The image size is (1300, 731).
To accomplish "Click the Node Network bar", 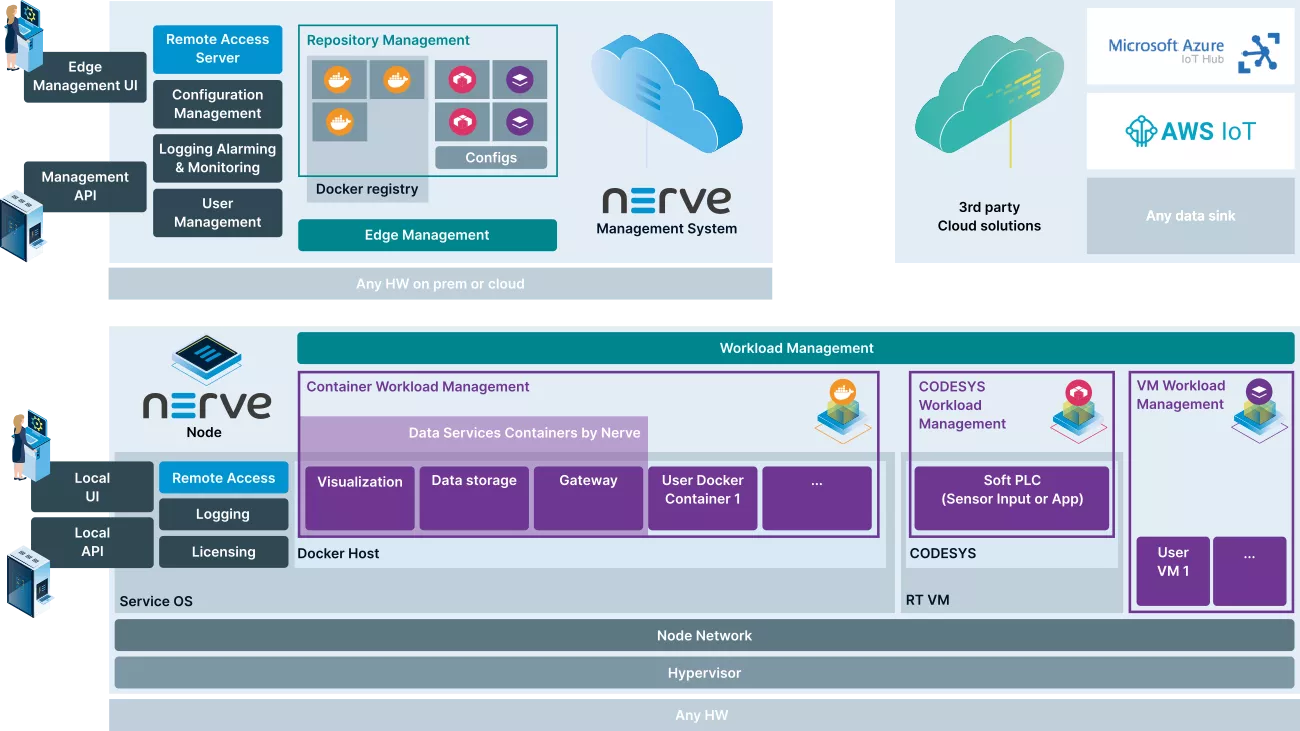I will coord(704,635).
